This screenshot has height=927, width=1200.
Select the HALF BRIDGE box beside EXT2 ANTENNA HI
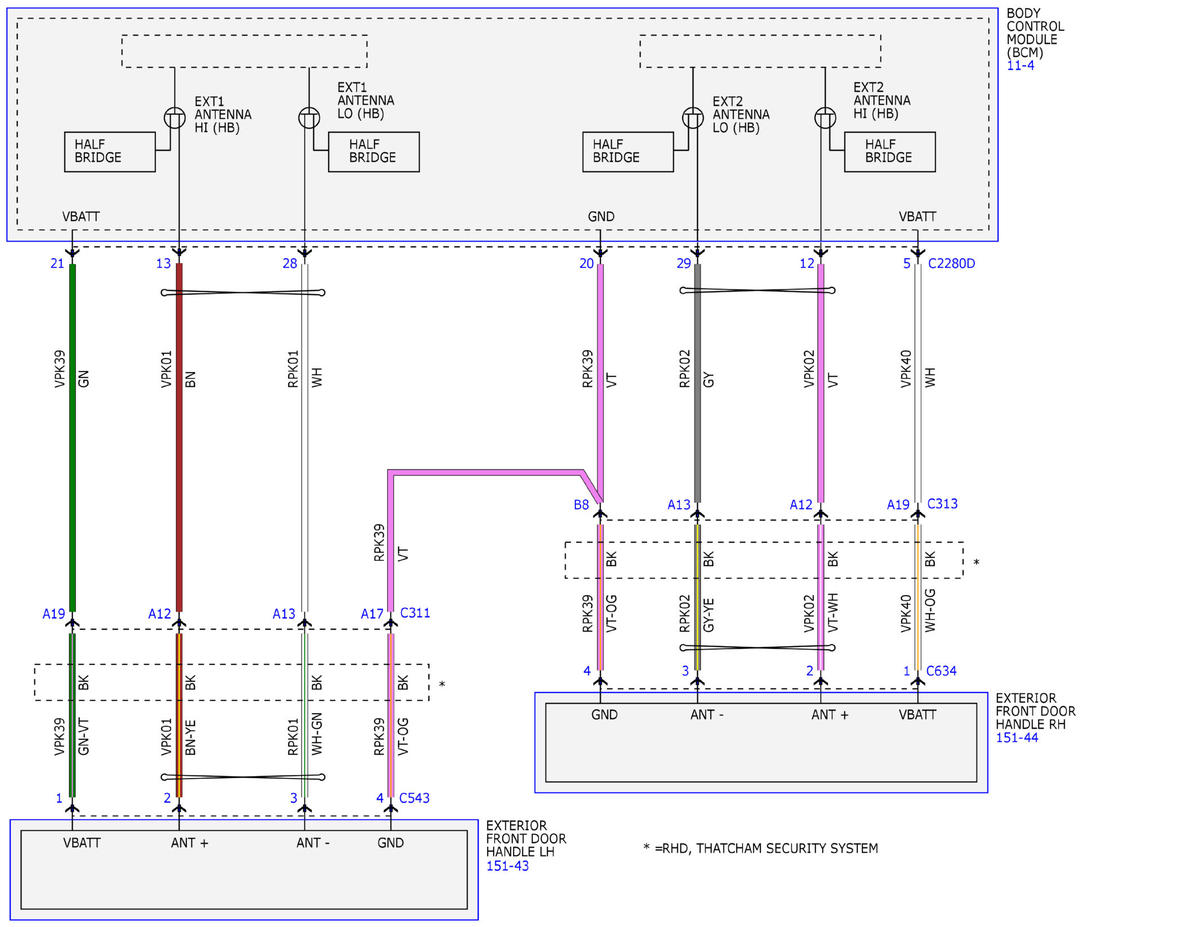click(x=890, y=151)
